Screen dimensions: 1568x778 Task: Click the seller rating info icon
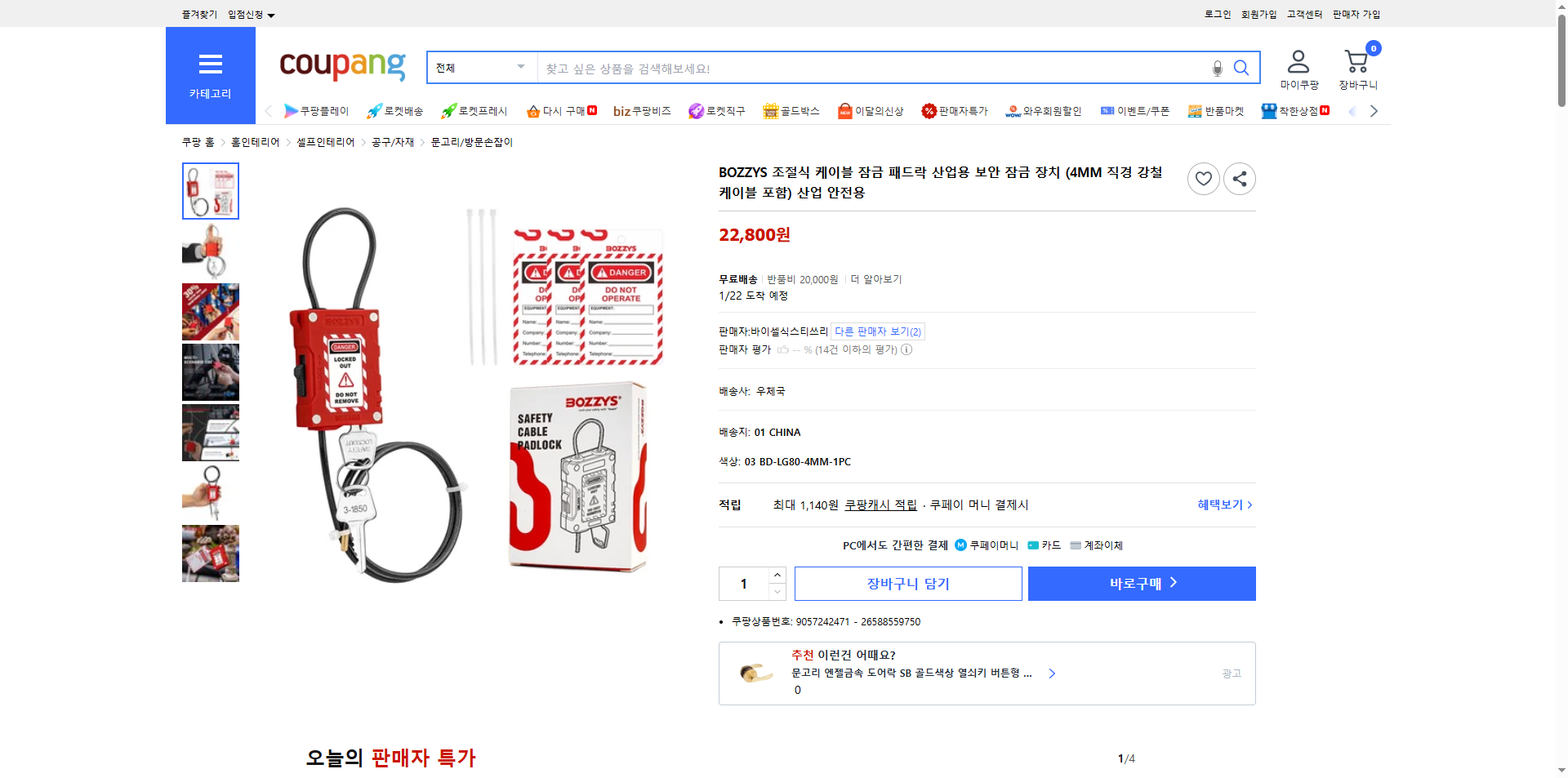[x=906, y=349]
